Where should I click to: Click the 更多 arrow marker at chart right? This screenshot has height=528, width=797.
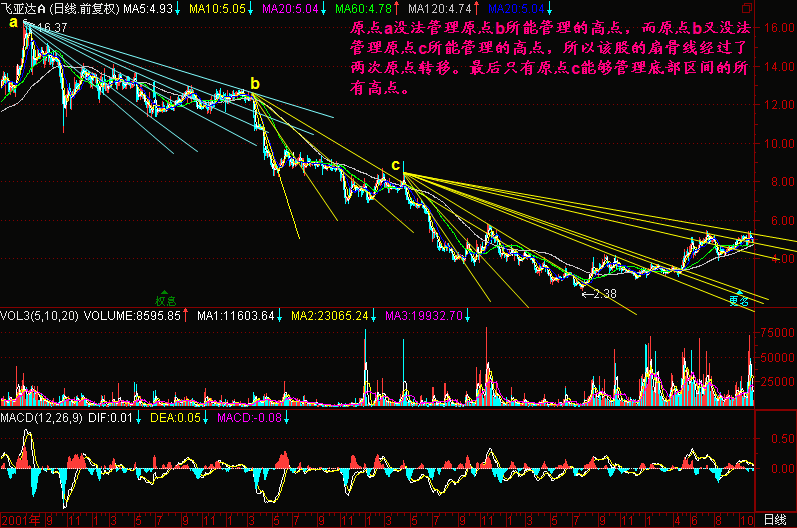738,298
